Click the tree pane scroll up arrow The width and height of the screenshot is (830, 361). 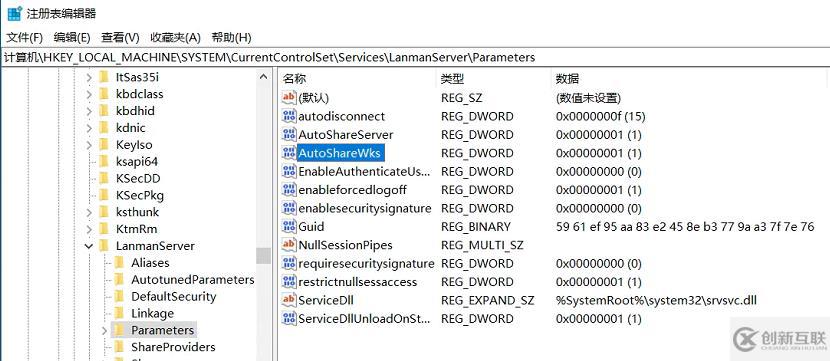[264, 77]
